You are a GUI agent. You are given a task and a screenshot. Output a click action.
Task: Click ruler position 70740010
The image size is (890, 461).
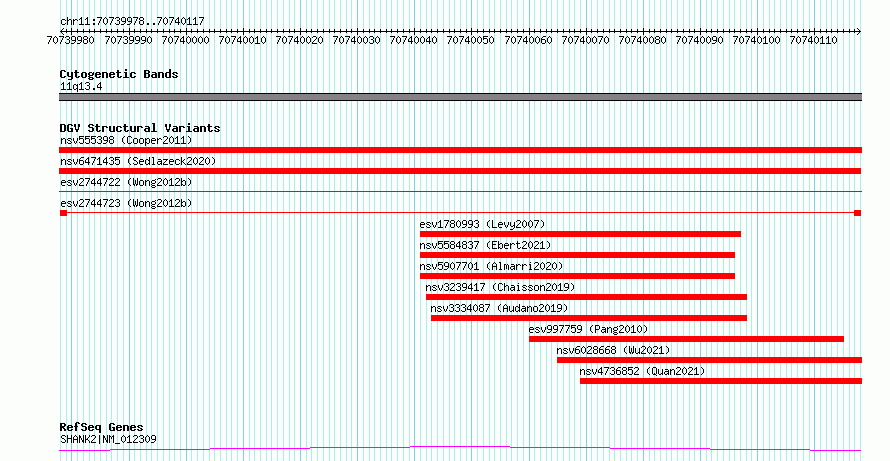click(x=243, y=40)
